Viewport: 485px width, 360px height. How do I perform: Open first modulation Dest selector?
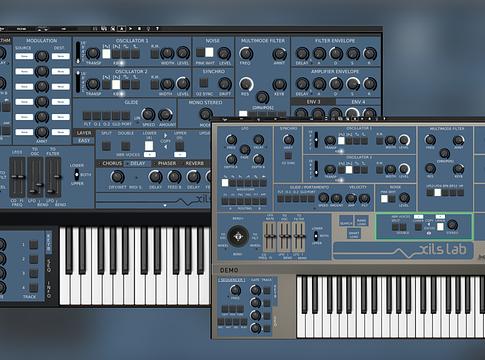[60, 56]
